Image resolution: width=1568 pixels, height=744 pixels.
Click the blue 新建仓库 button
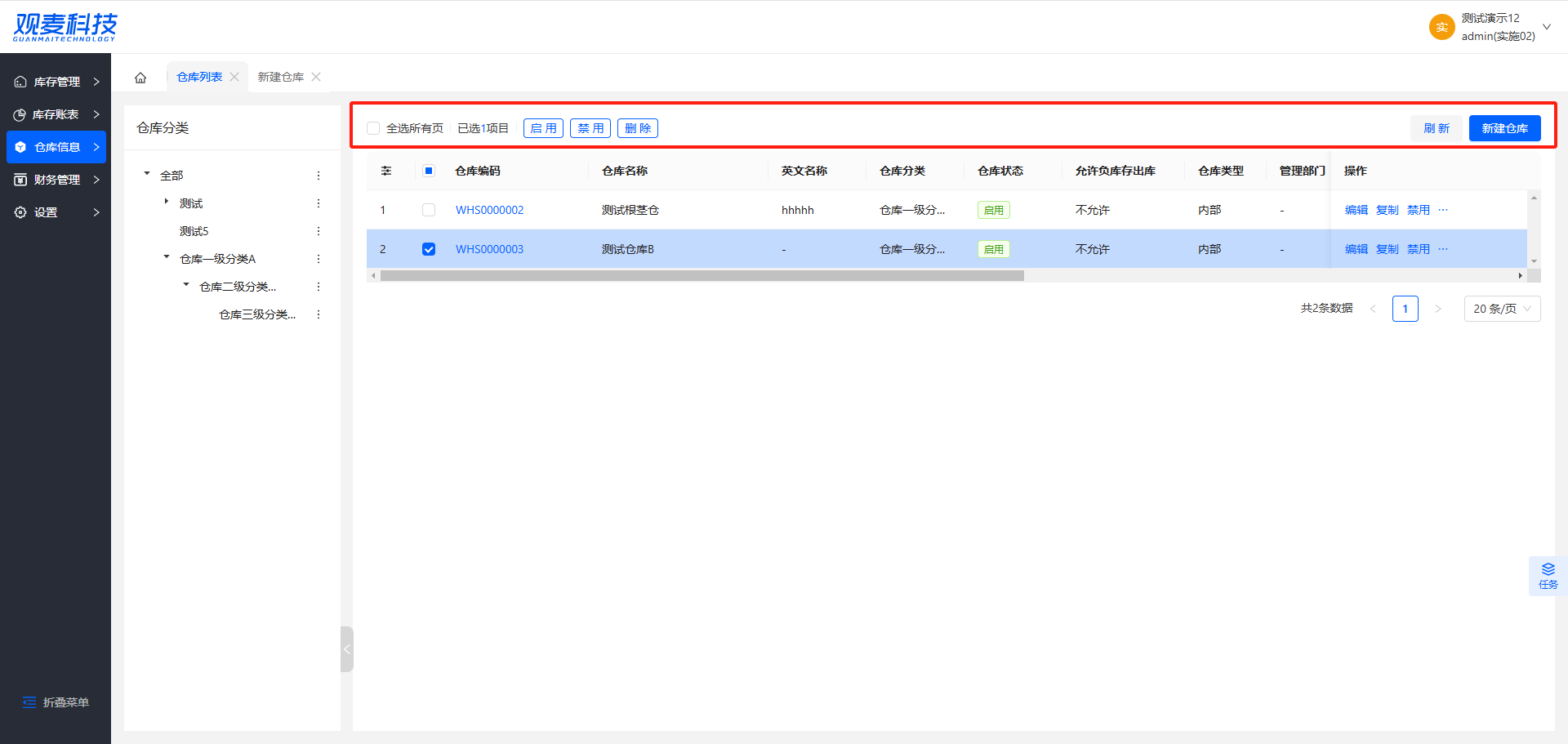tap(1505, 128)
